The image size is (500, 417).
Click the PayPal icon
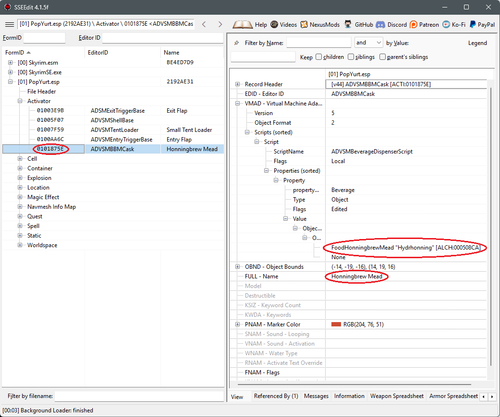pyautogui.click(x=473, y=24)
